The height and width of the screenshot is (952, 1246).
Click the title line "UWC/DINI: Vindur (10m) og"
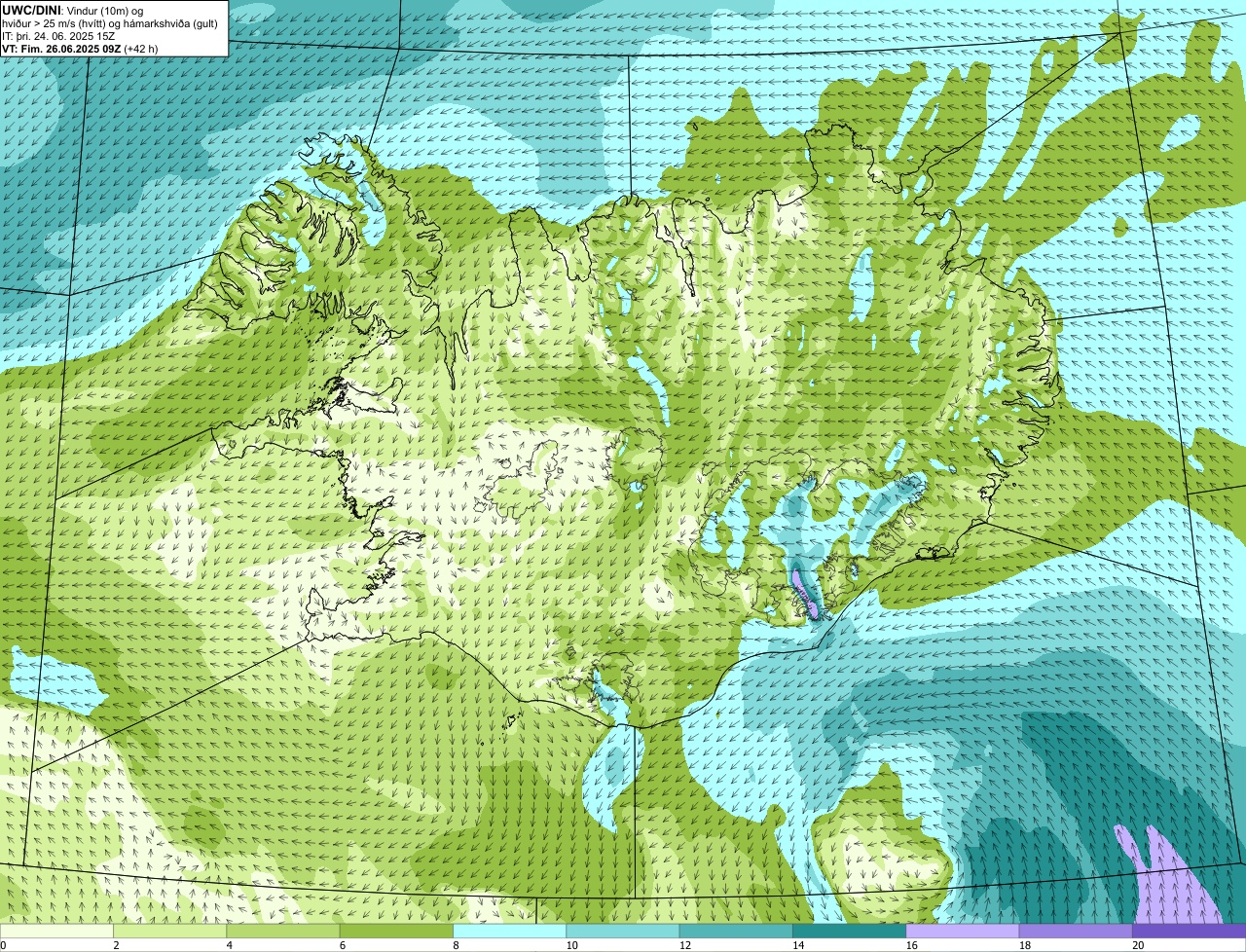[73, 10]
